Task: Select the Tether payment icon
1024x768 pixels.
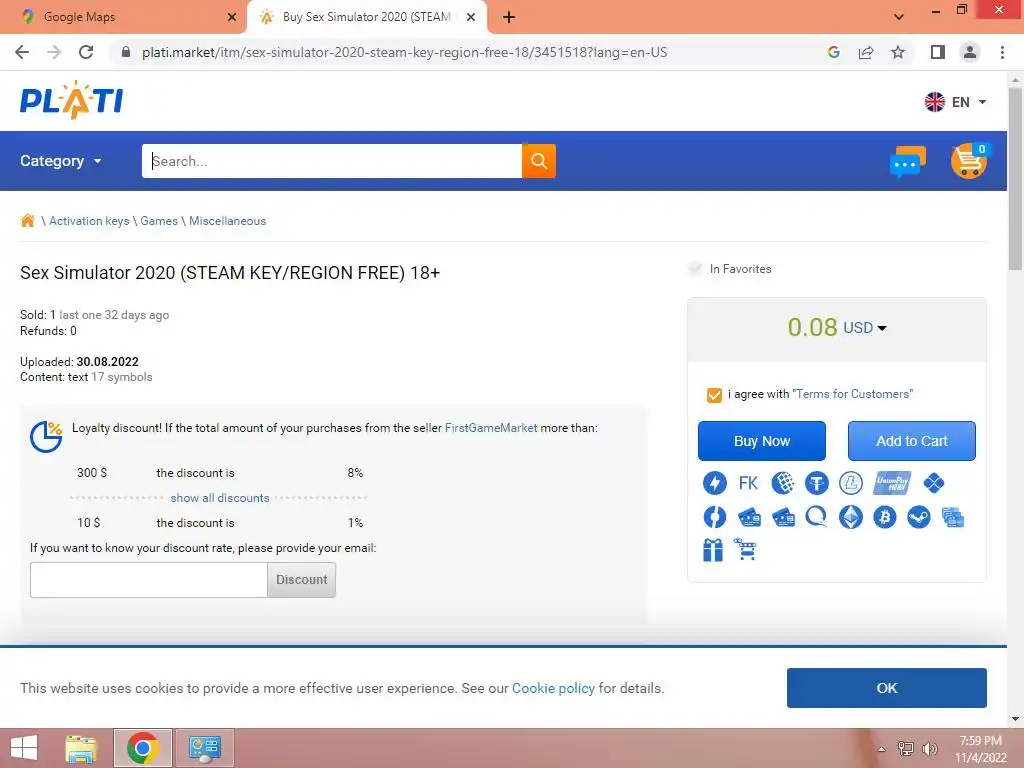Action: pyautogui.click(x=816, y=483)
